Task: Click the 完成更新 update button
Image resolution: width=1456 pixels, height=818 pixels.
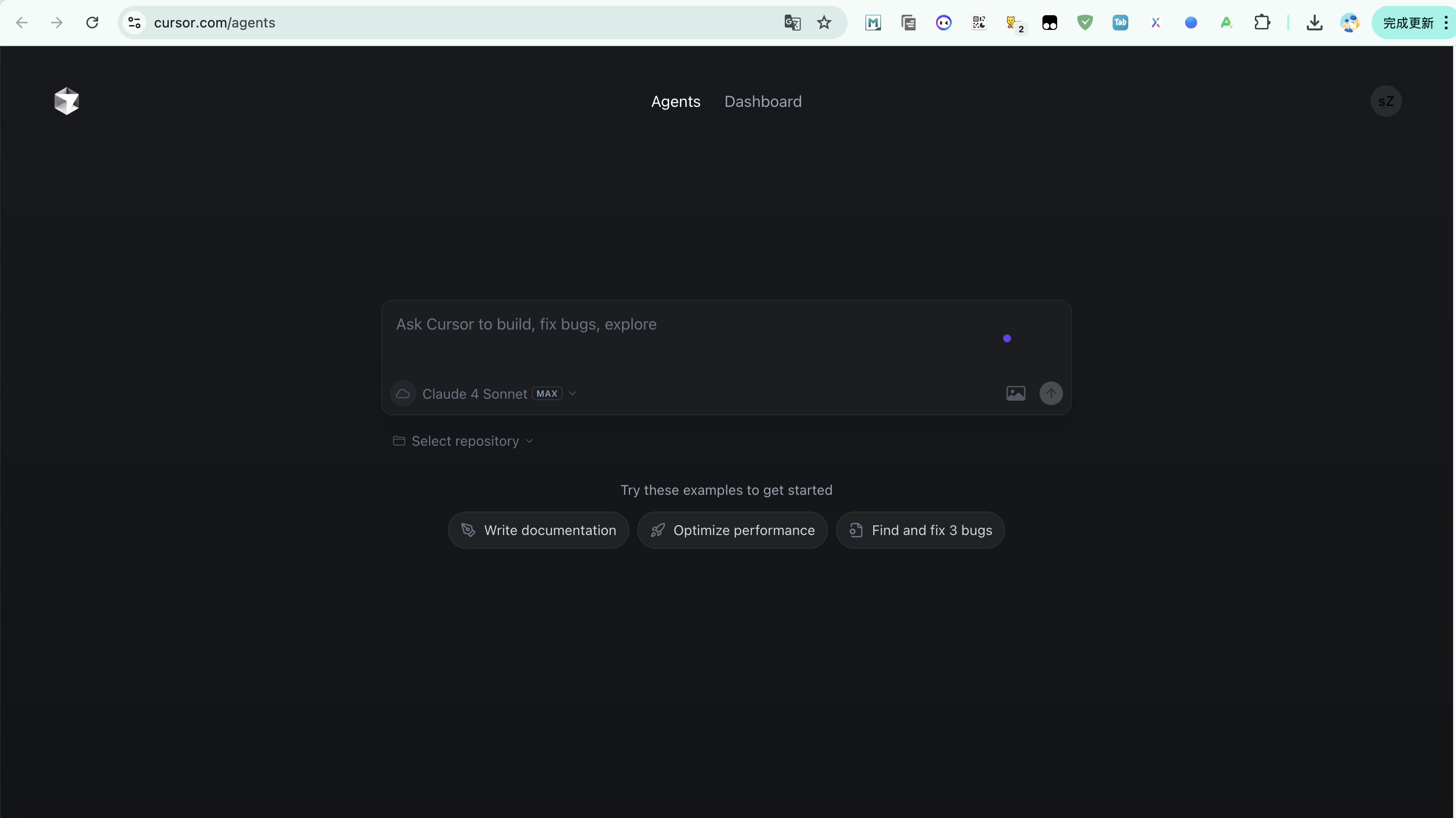Action: click(x=1407, y=23)
